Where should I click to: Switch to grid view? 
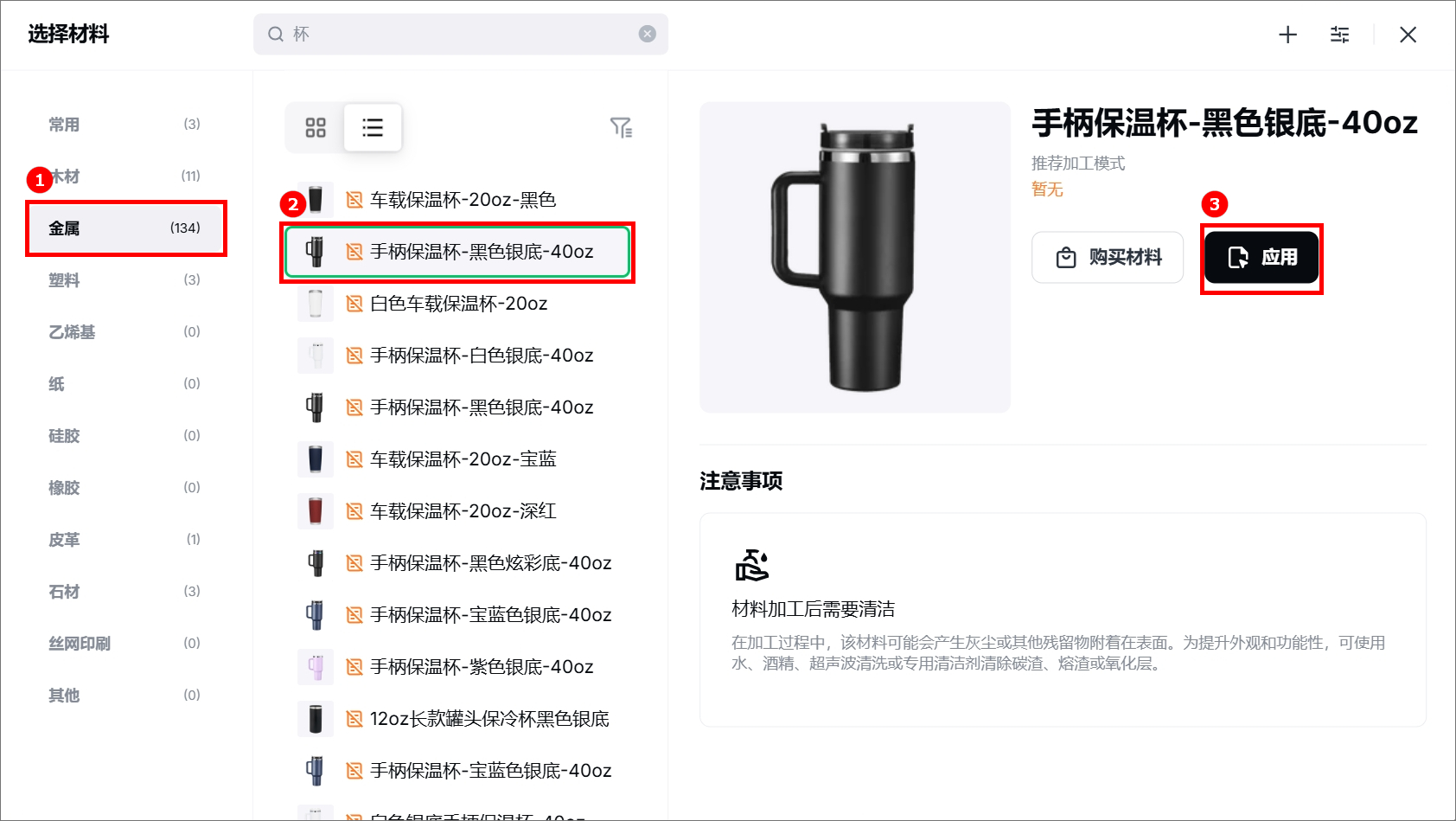(316, 128)
